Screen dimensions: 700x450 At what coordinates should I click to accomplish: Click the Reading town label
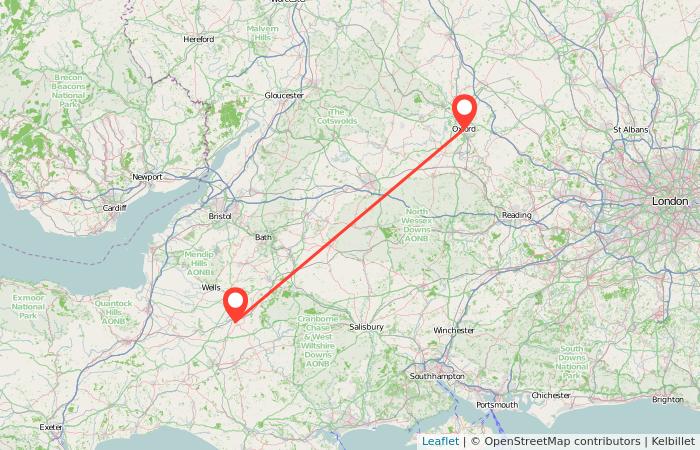[x=517, y=215]
